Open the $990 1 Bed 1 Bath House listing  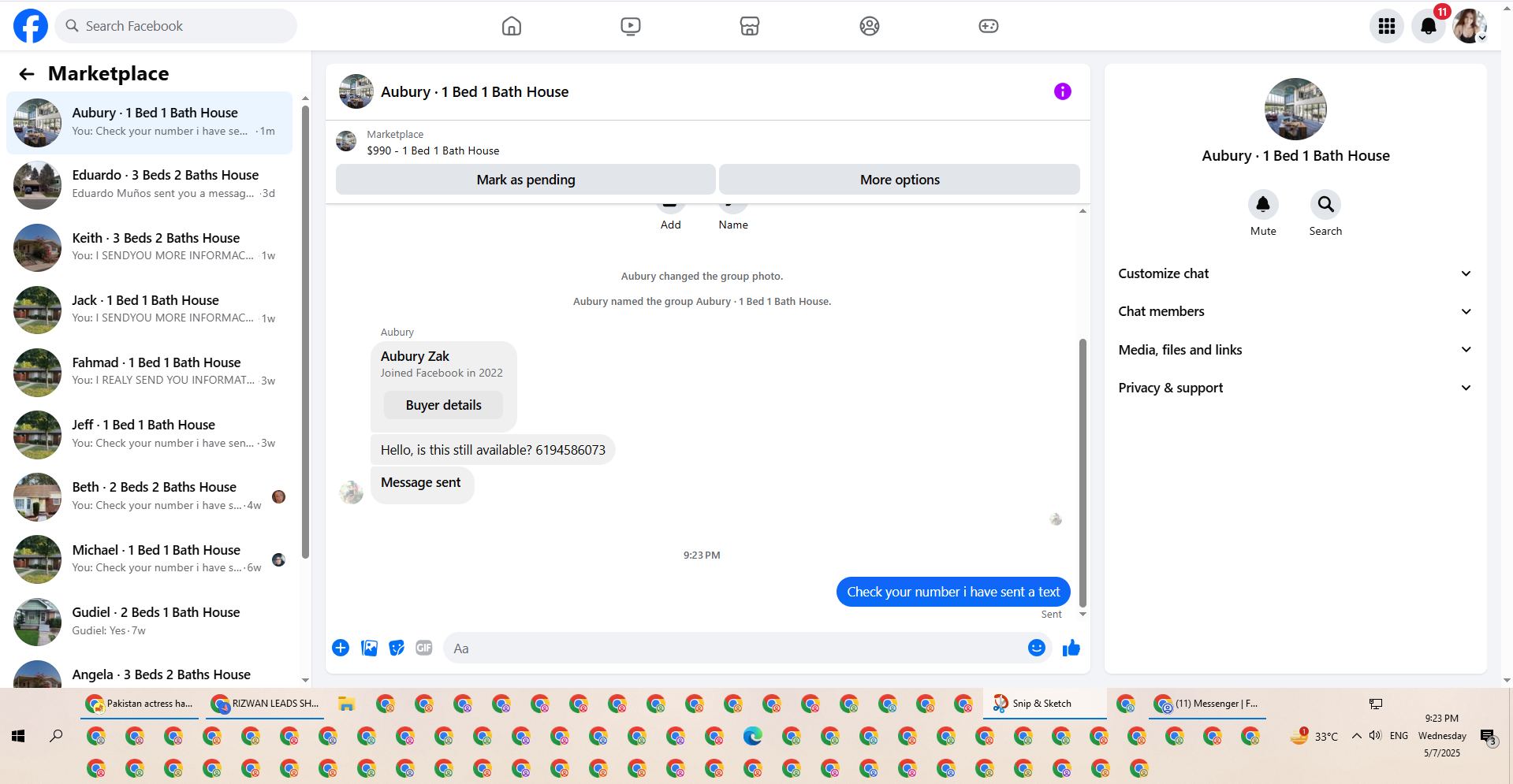433,150
